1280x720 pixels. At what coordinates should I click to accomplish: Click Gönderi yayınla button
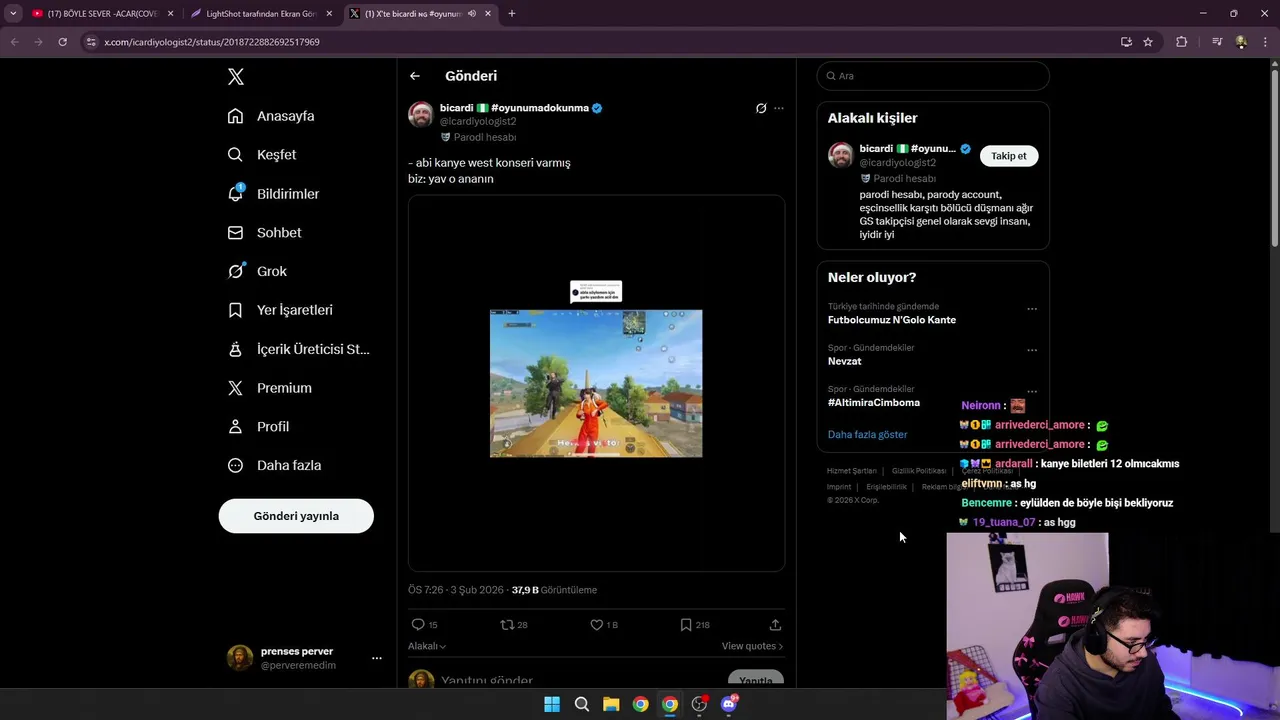coord(296,516)
